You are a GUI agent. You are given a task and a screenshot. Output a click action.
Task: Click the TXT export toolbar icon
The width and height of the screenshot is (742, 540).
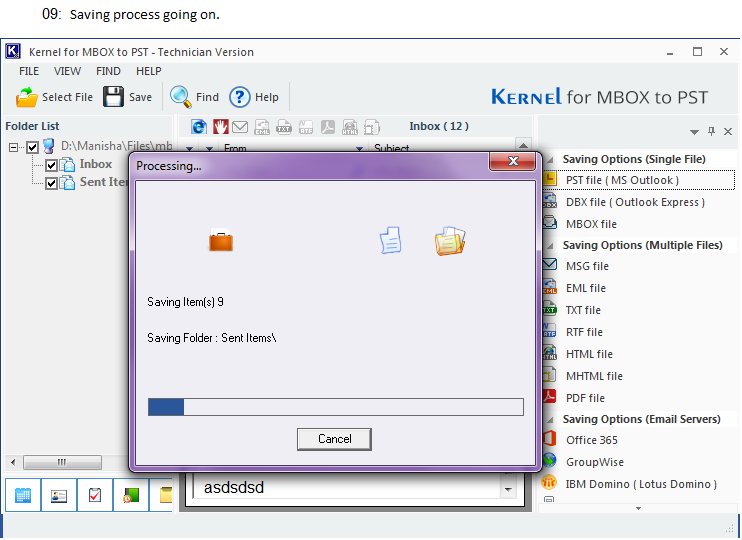(283, 126)
